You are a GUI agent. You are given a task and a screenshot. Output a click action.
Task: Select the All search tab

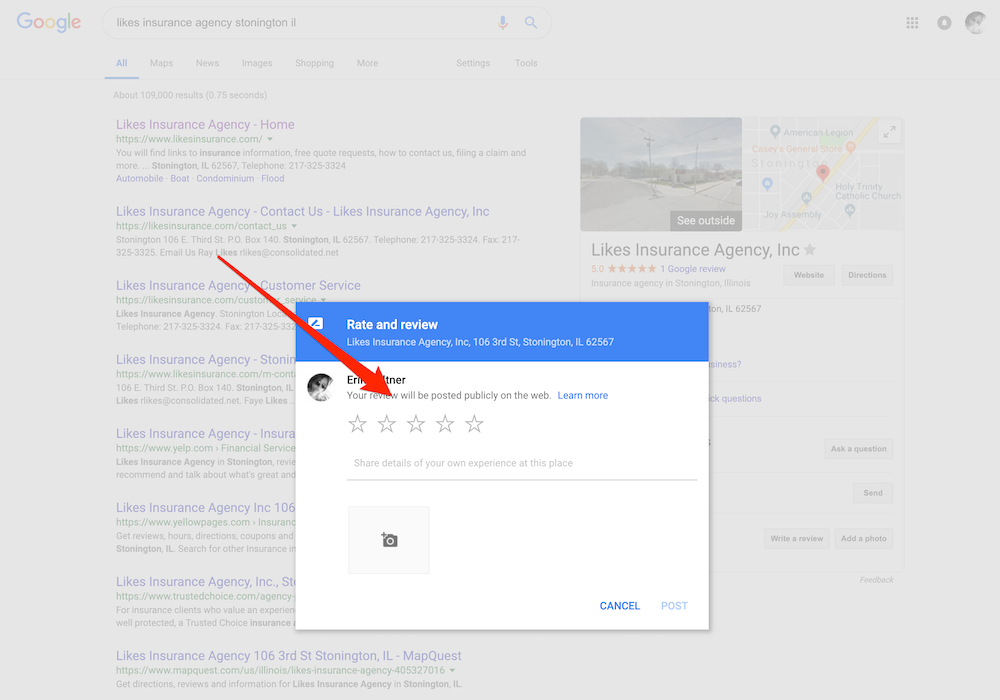point(122,63)
